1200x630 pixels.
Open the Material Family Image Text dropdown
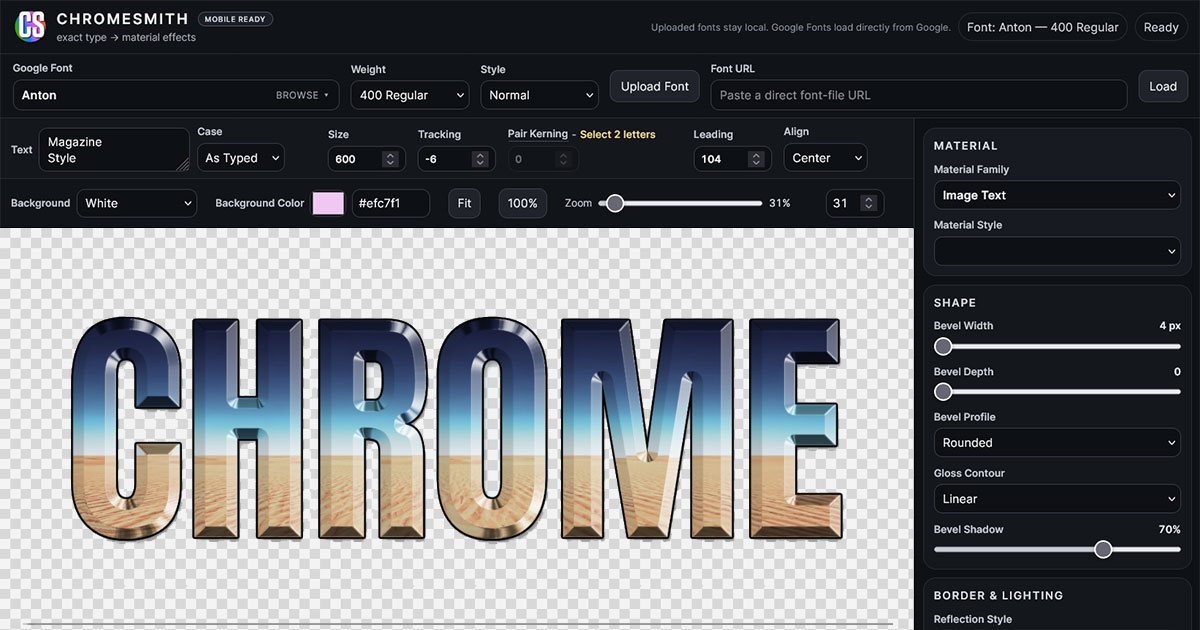pyautogui.click(x=1058, y=195)
